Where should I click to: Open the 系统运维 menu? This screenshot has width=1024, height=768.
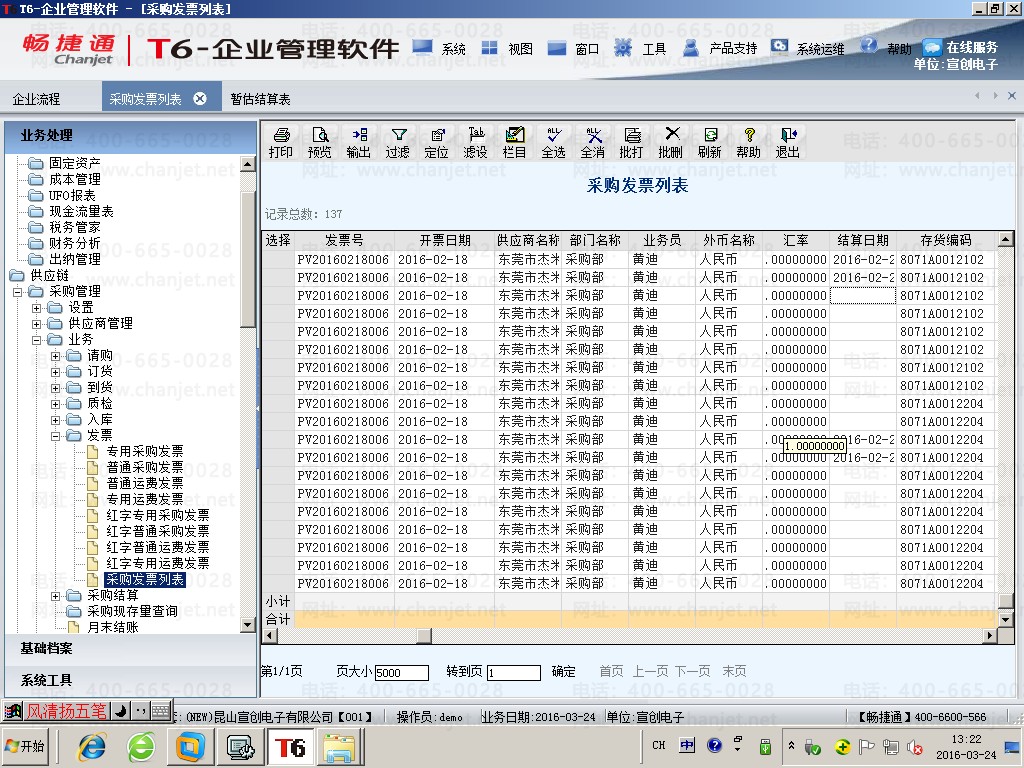(808, 48)
